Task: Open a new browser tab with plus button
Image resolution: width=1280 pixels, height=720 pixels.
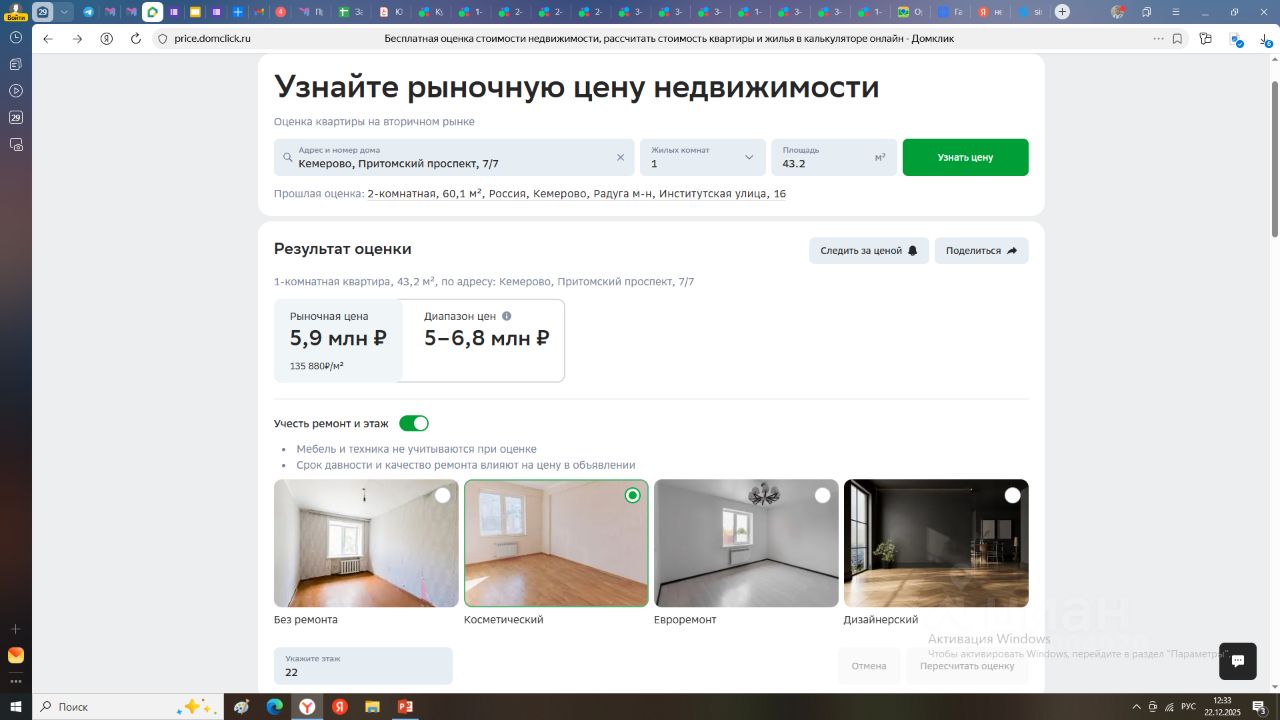Action: [1062, 12]
